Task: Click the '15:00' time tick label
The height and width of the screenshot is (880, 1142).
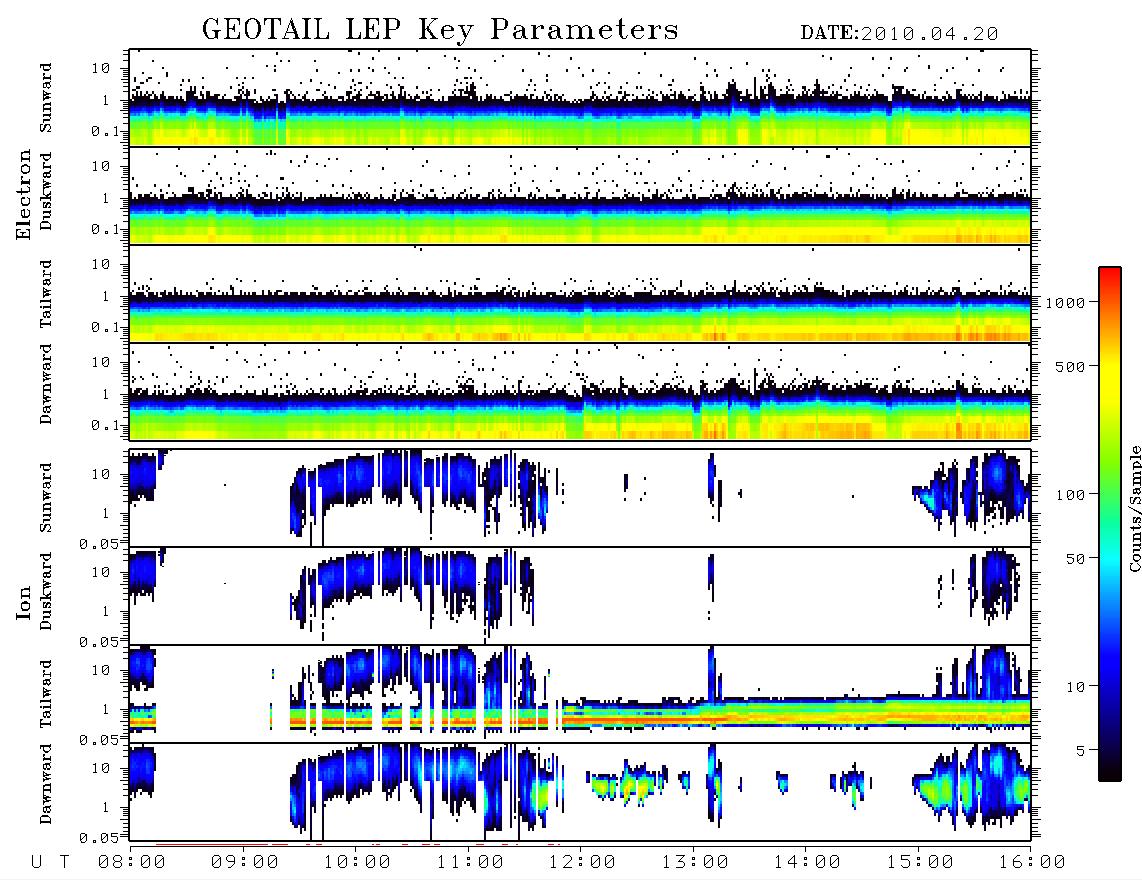Action: pos(920,862)
